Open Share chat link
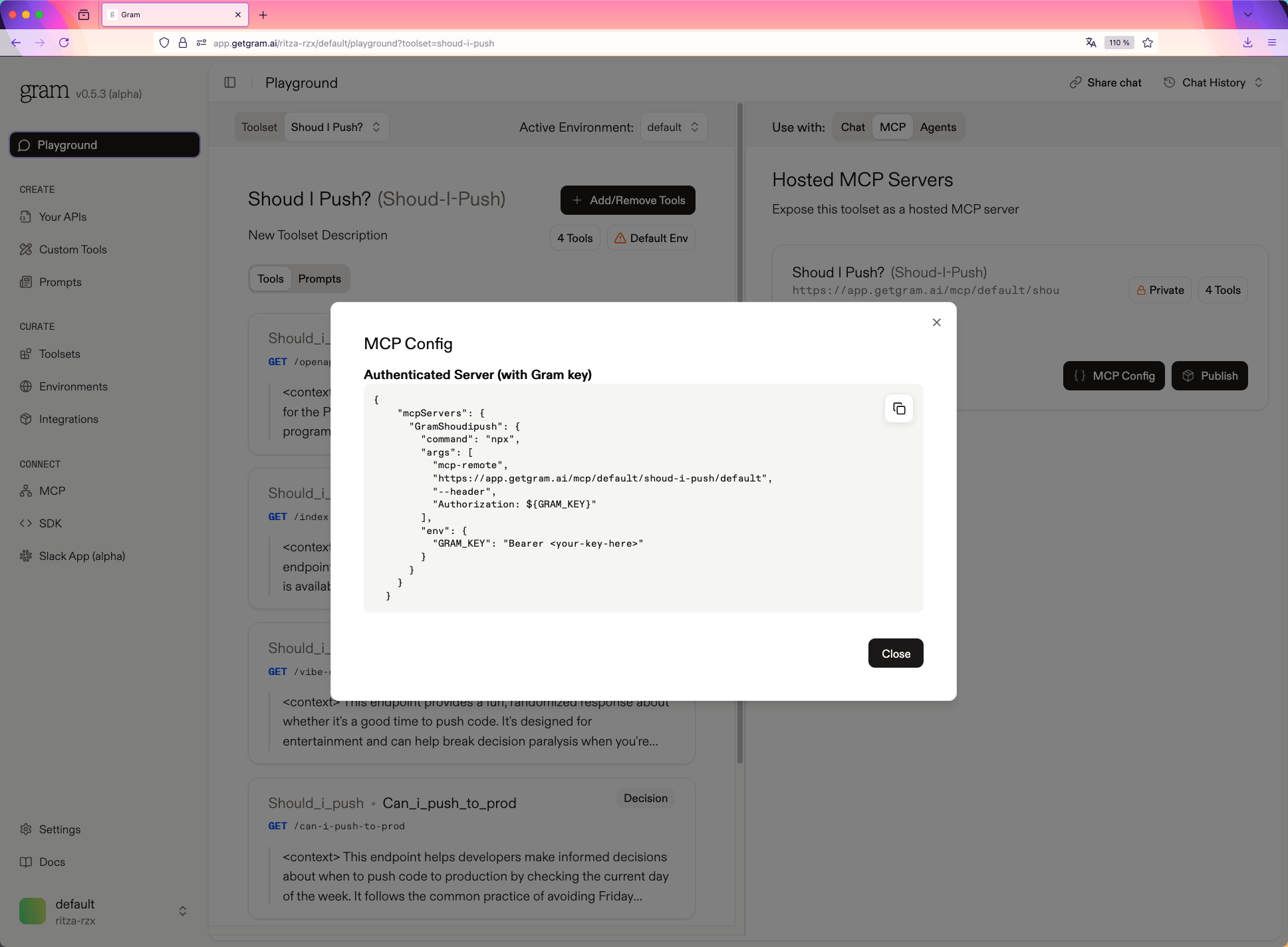The image size is (1288, 947). (1106, 82)
